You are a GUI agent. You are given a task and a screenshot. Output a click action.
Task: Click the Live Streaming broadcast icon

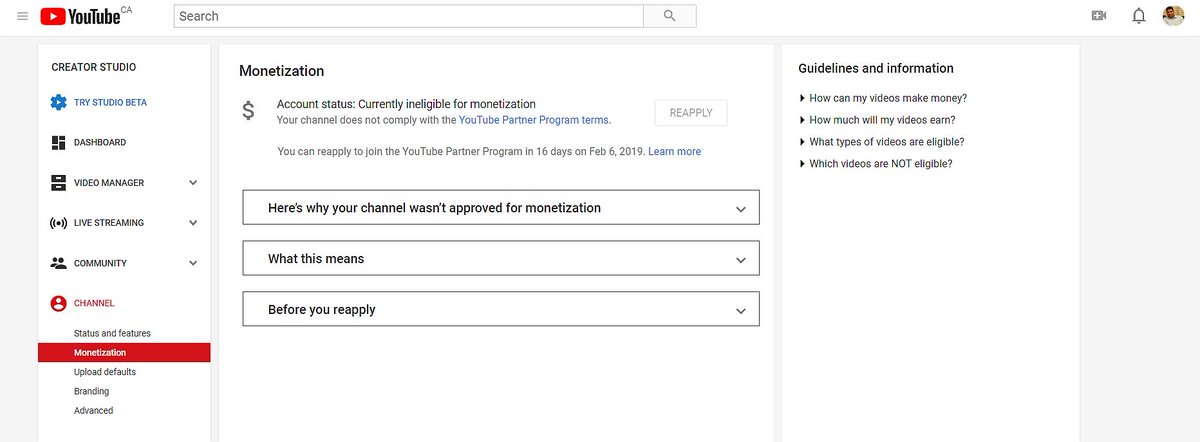[x=58, y=223]
